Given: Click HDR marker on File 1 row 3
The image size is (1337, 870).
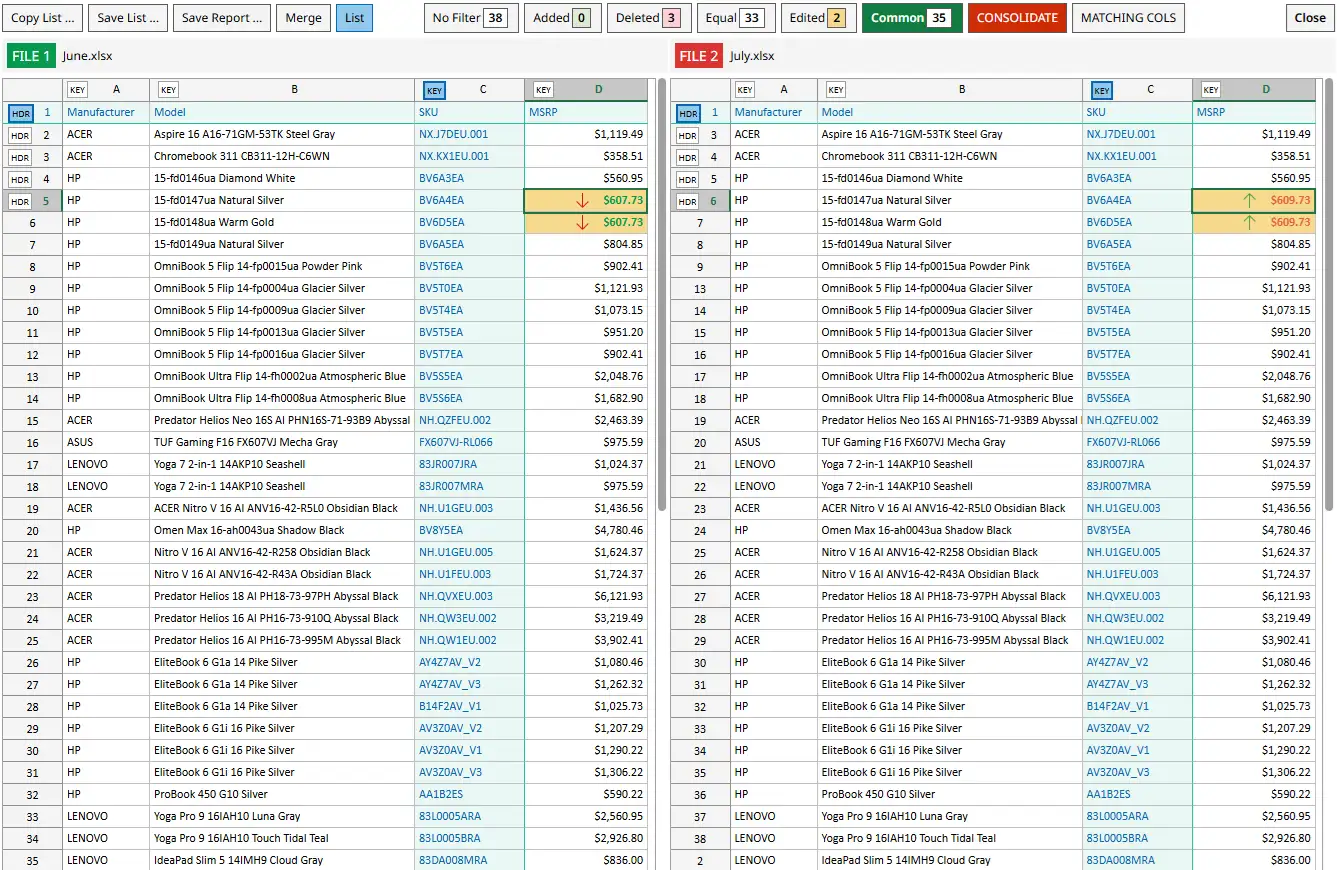Looking at the screenshot, I should pos(20,157).
